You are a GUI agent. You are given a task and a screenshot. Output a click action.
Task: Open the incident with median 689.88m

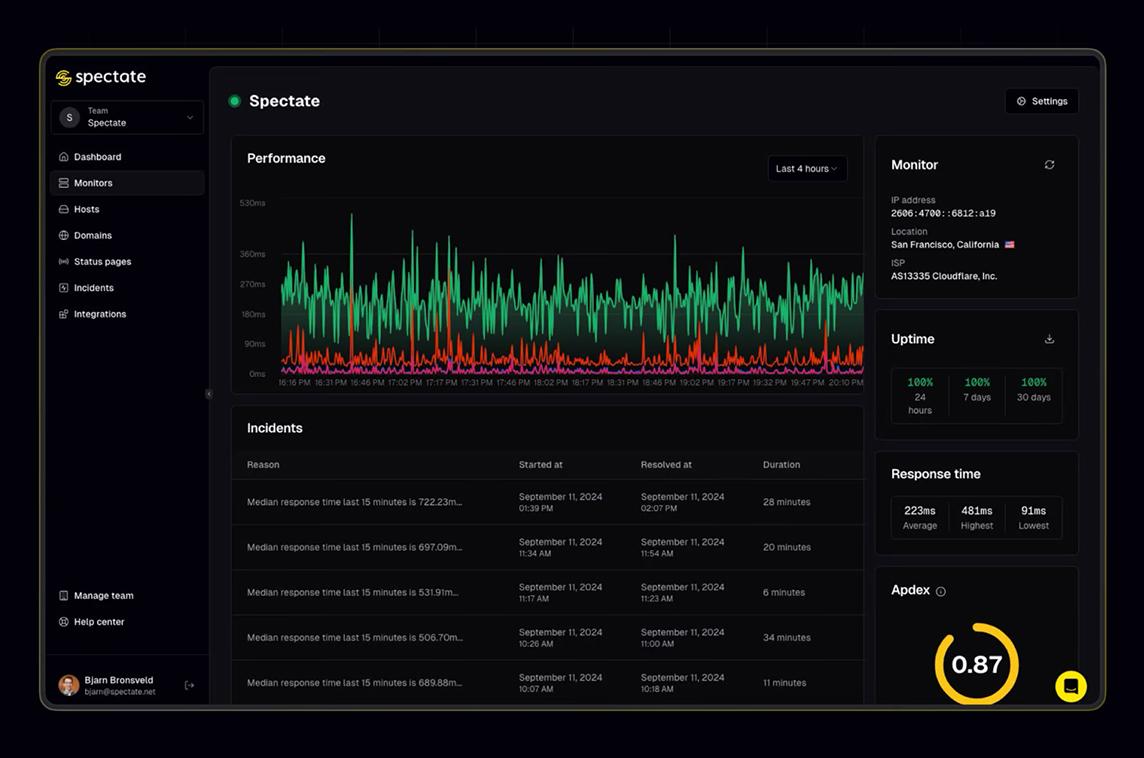(x=547, y=683)
